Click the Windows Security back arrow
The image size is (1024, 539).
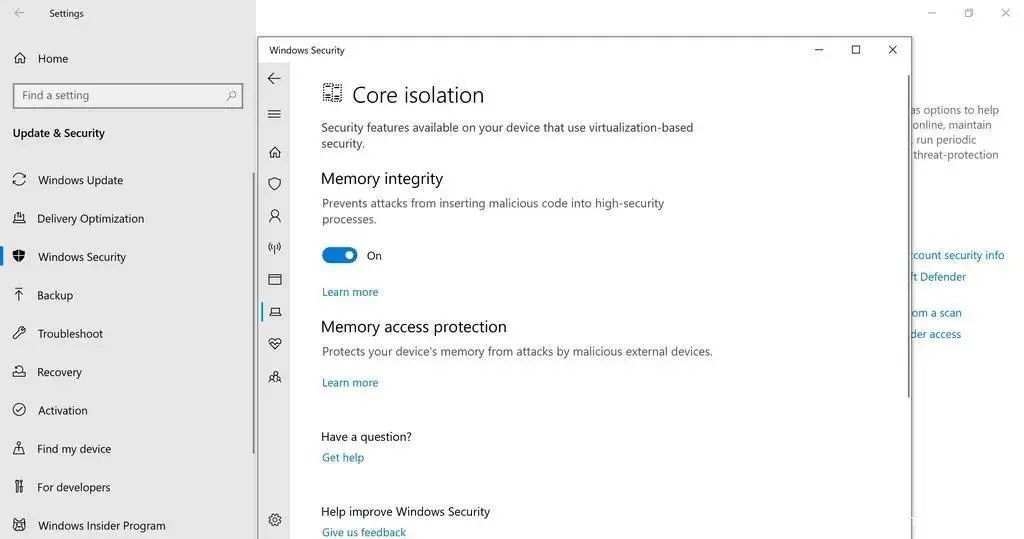tap(274, 78)
